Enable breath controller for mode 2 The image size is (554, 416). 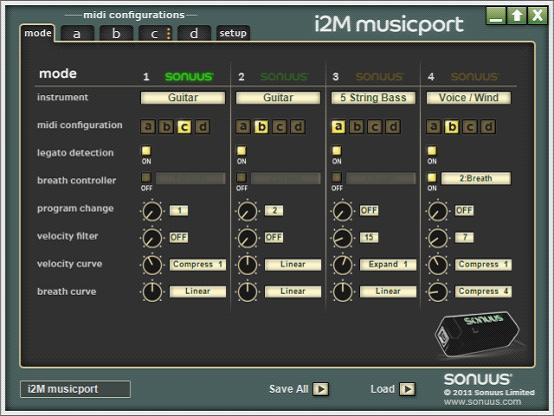coord(241,177)
